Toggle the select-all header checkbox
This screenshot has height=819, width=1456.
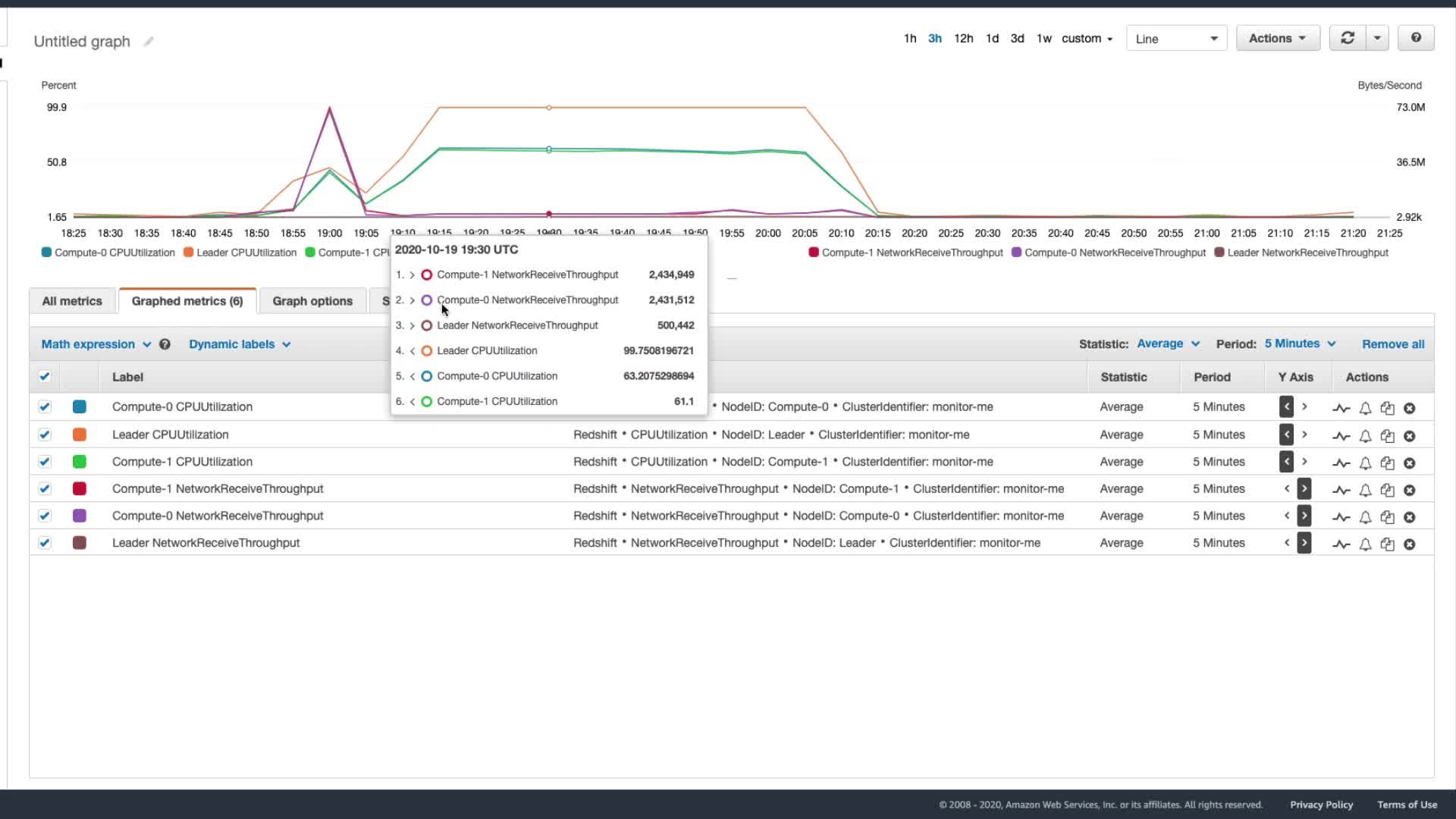[45, 377]
